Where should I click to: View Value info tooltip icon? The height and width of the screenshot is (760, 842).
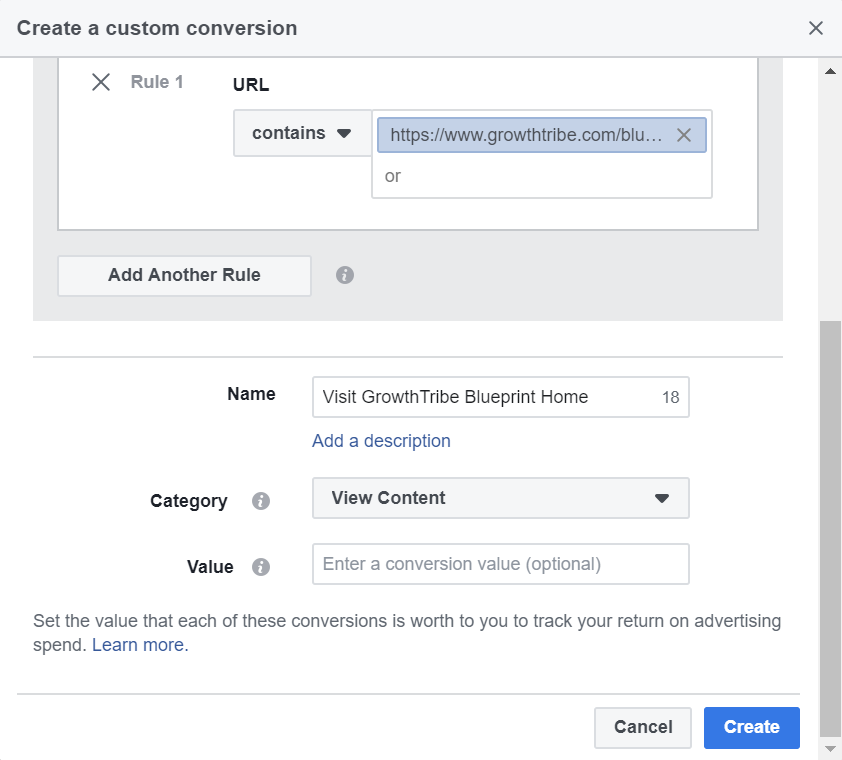coord(261,567)
